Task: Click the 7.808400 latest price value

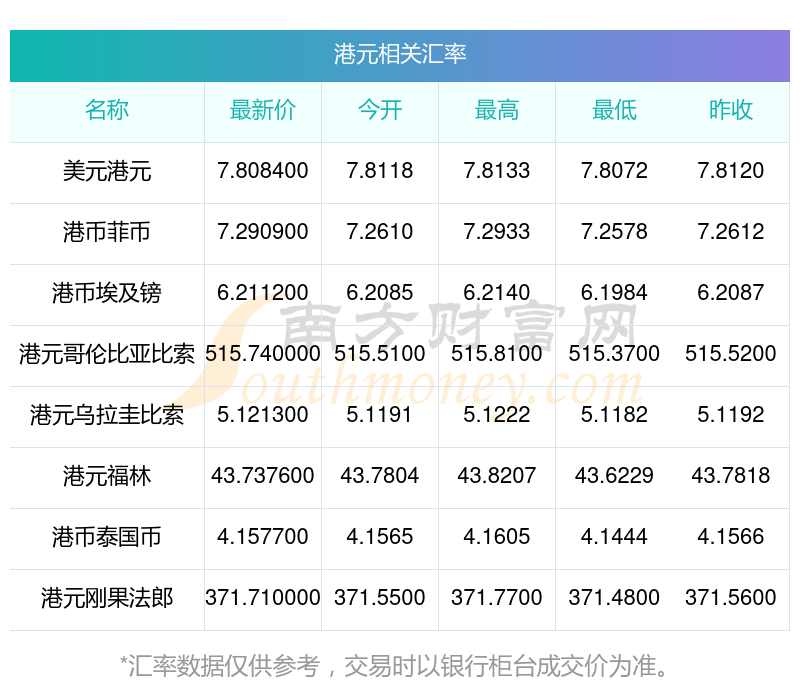Action: (263, 171)
